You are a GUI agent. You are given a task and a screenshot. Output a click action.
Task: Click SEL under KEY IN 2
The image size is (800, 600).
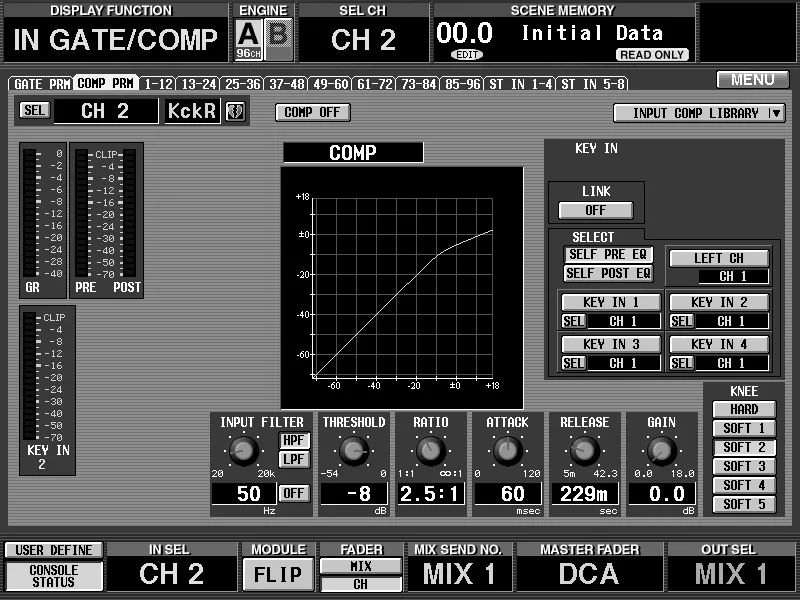[x=682, y=321]
